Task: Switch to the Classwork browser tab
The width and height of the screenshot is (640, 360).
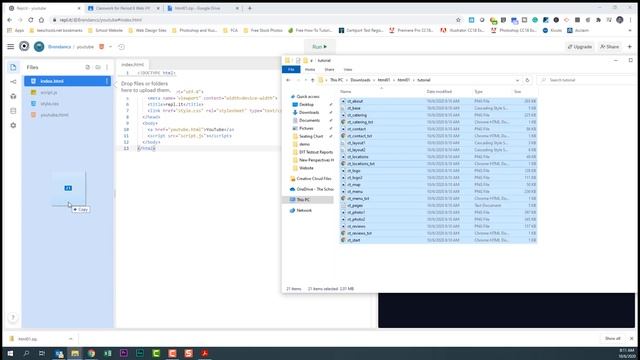Action: click(123, 8)
